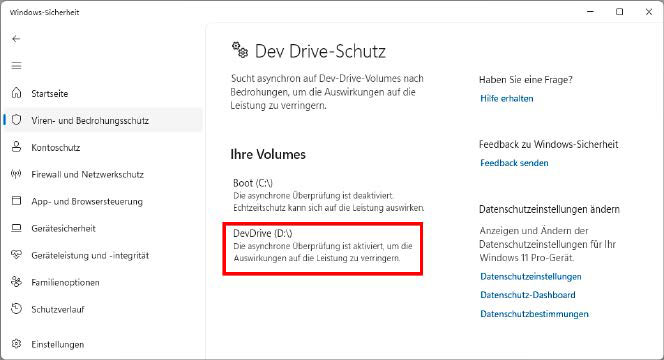Select the DevDrive (D:\) volume entry
The height and width of the screenshot is (360, 664).
[323, 246]
